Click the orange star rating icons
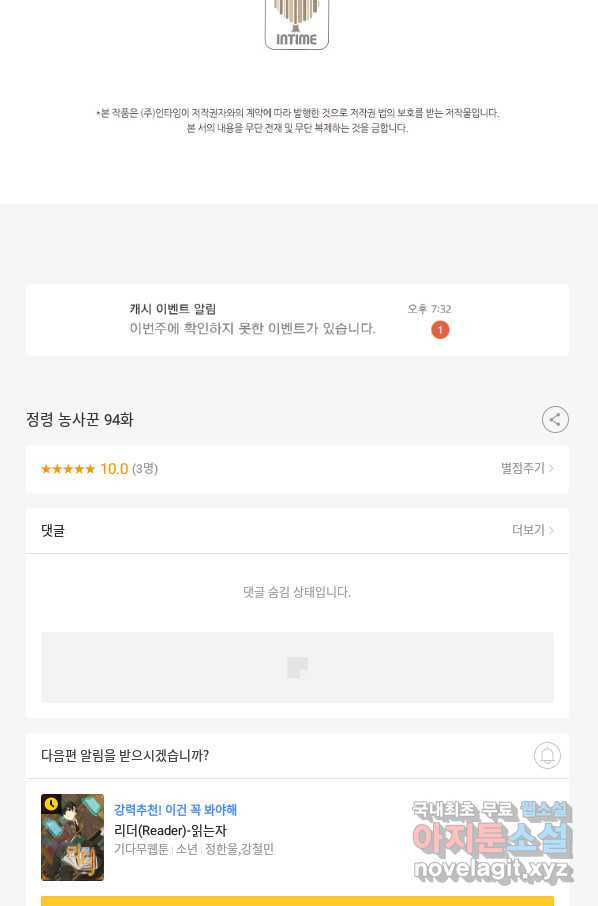Screen dimensions: 598x906 coord(68,469)
